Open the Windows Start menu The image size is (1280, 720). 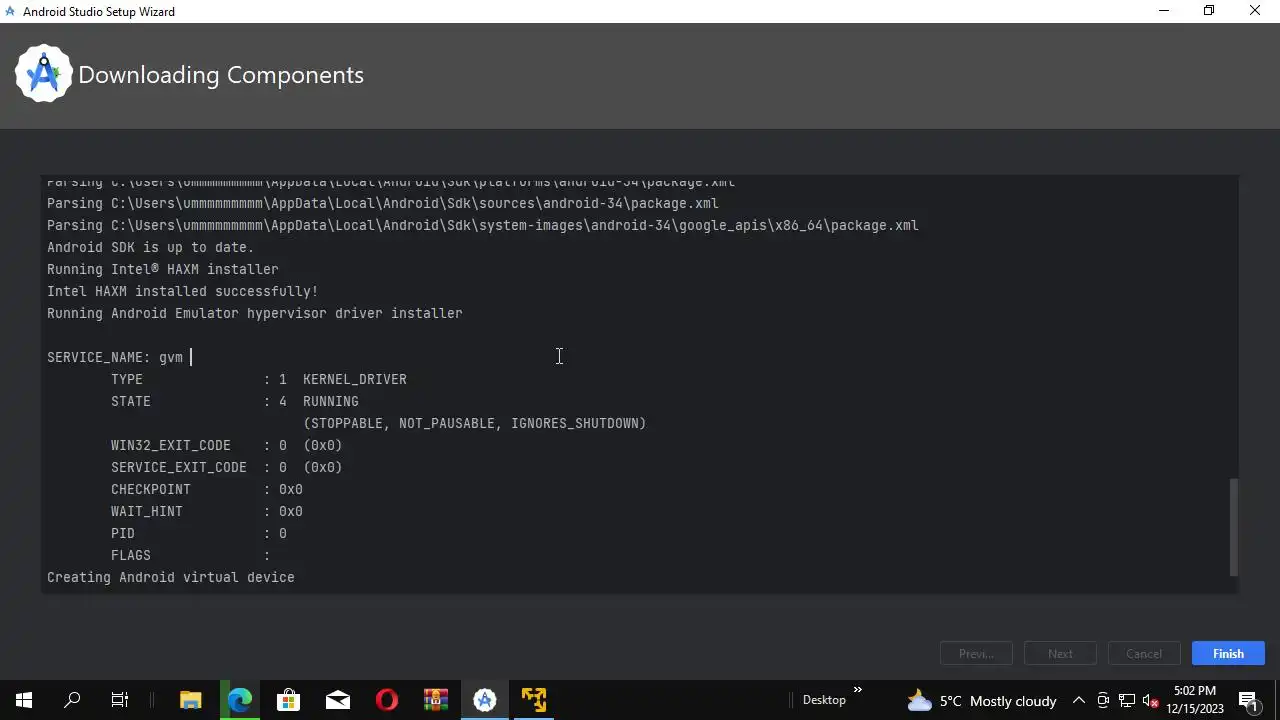pyautogui.click(x=24, y=700)
